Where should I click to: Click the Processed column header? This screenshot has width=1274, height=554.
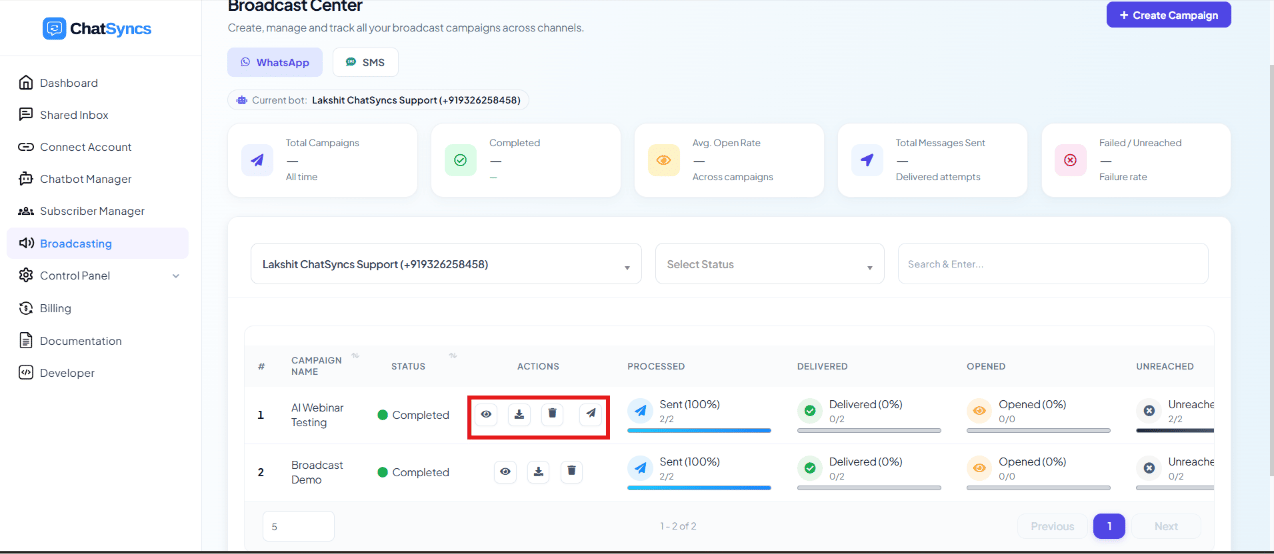click(656, 366)
